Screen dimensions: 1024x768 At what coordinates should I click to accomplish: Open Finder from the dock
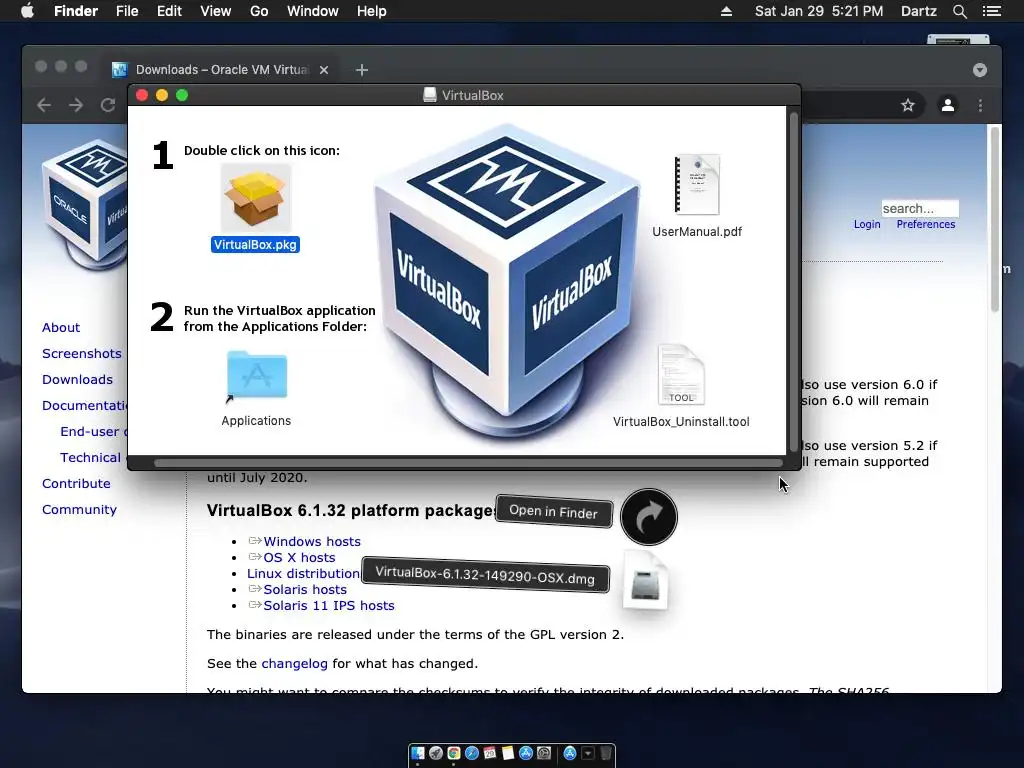pyautogui.click(x=418, y=753)
